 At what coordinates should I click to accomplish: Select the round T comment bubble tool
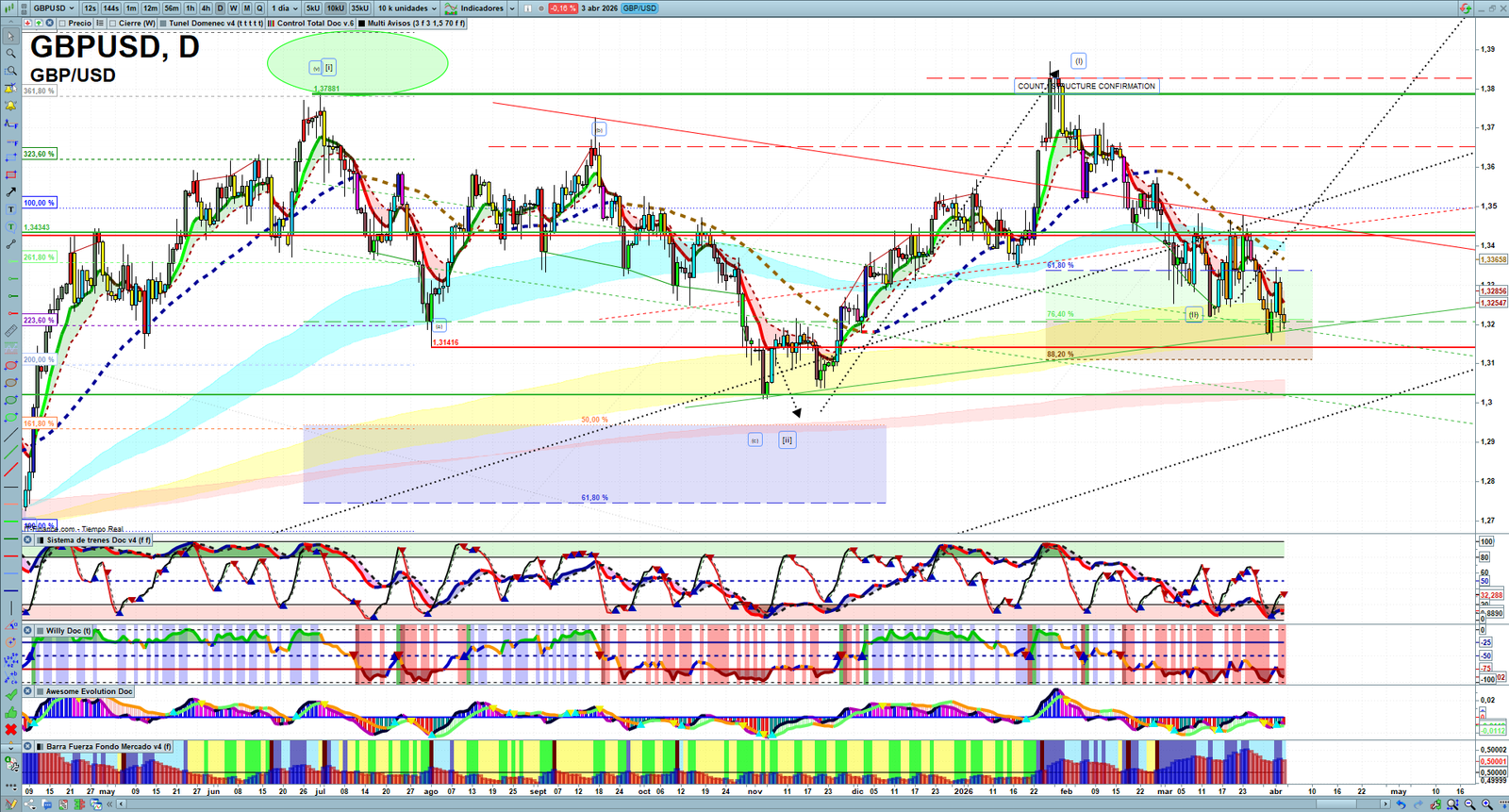pos(10,226)
